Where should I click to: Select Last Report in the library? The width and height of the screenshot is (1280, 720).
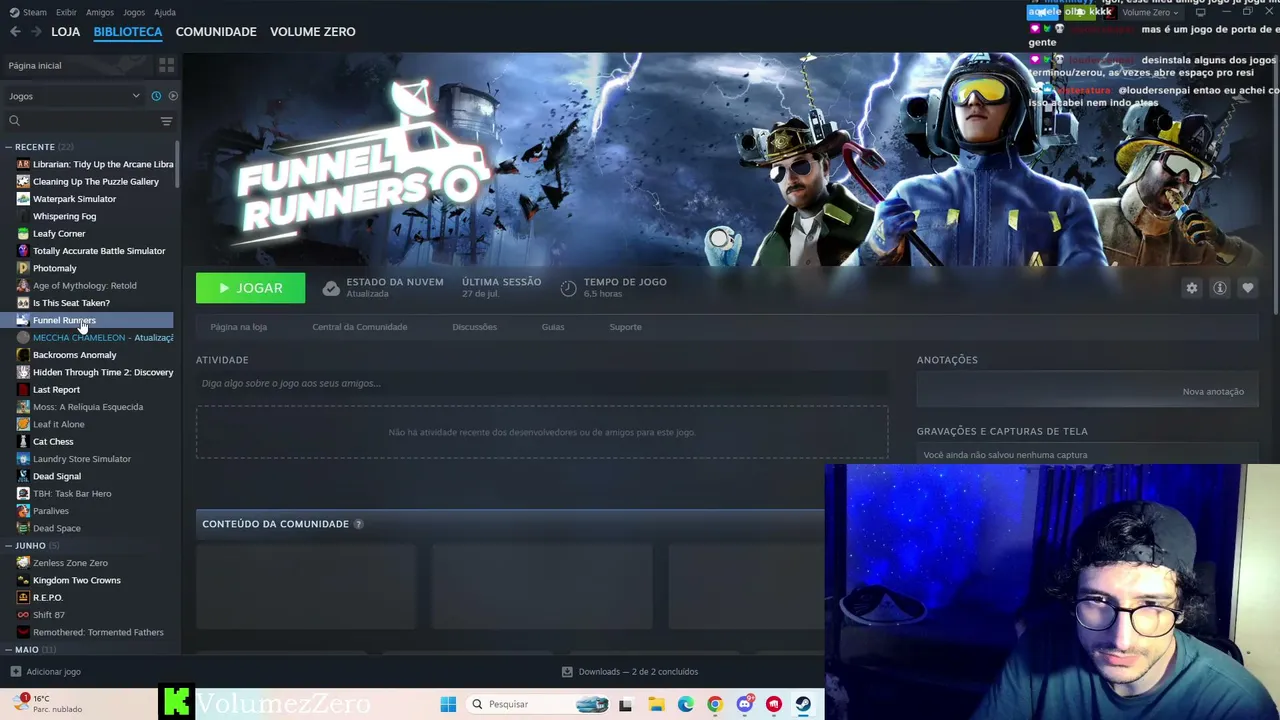[56, 390]
